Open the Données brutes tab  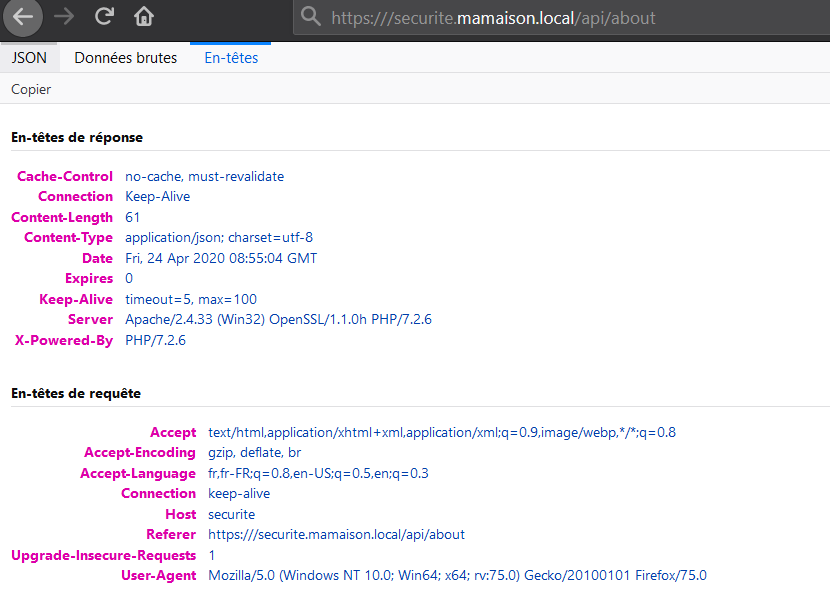(x=125, y=58)
